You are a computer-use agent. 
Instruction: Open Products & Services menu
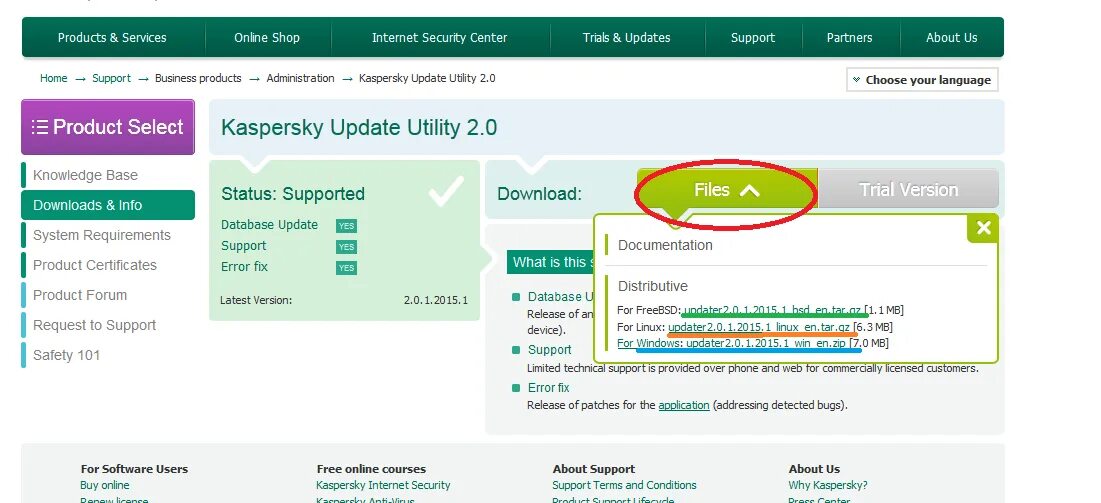[x=112, y=38]
